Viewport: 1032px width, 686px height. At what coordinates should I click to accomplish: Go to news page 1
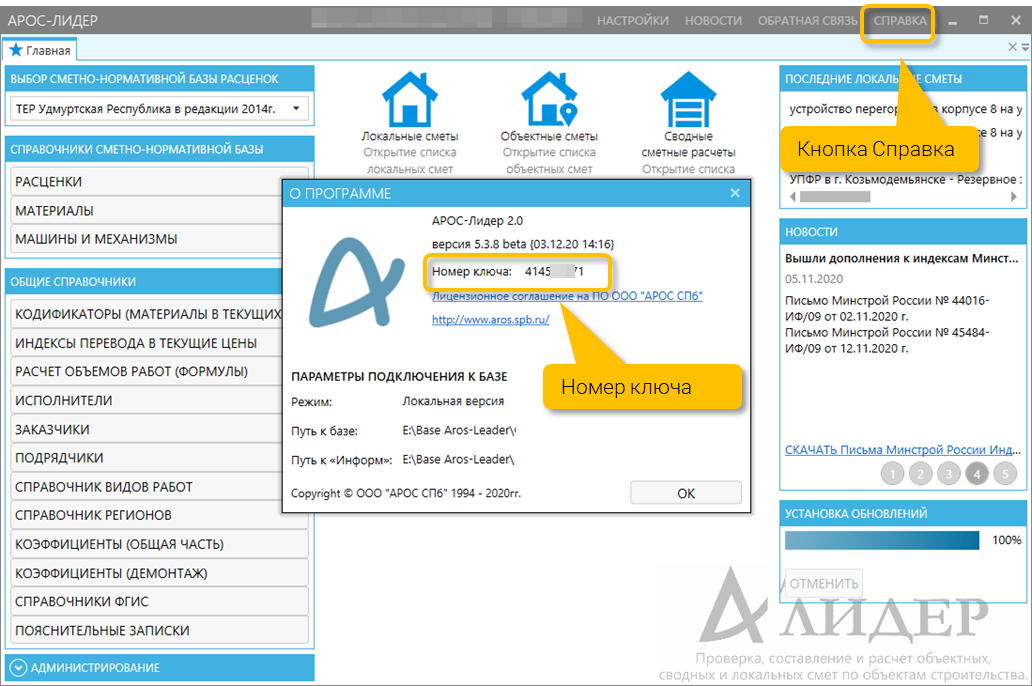click(x=892, y=473)
